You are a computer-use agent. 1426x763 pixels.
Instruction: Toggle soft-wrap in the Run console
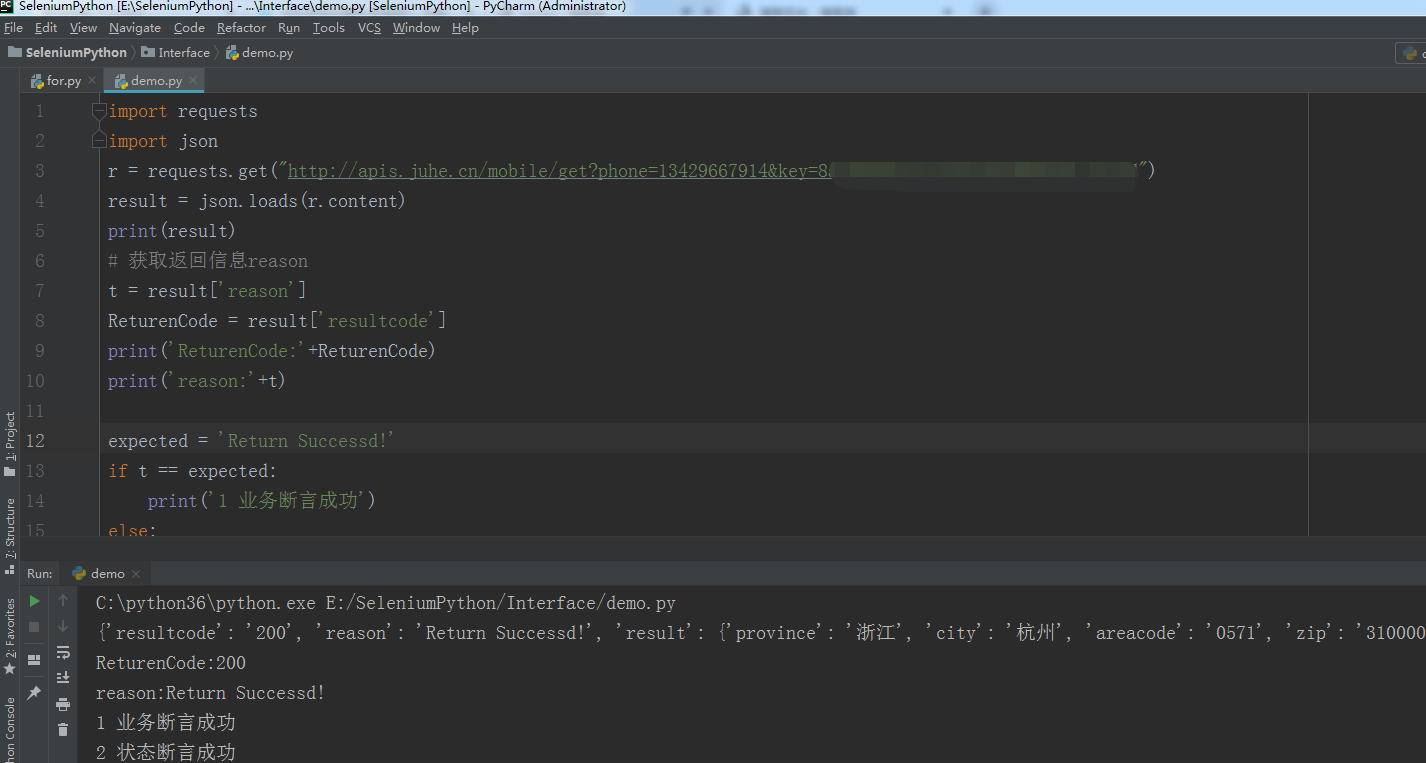[63, 652]
